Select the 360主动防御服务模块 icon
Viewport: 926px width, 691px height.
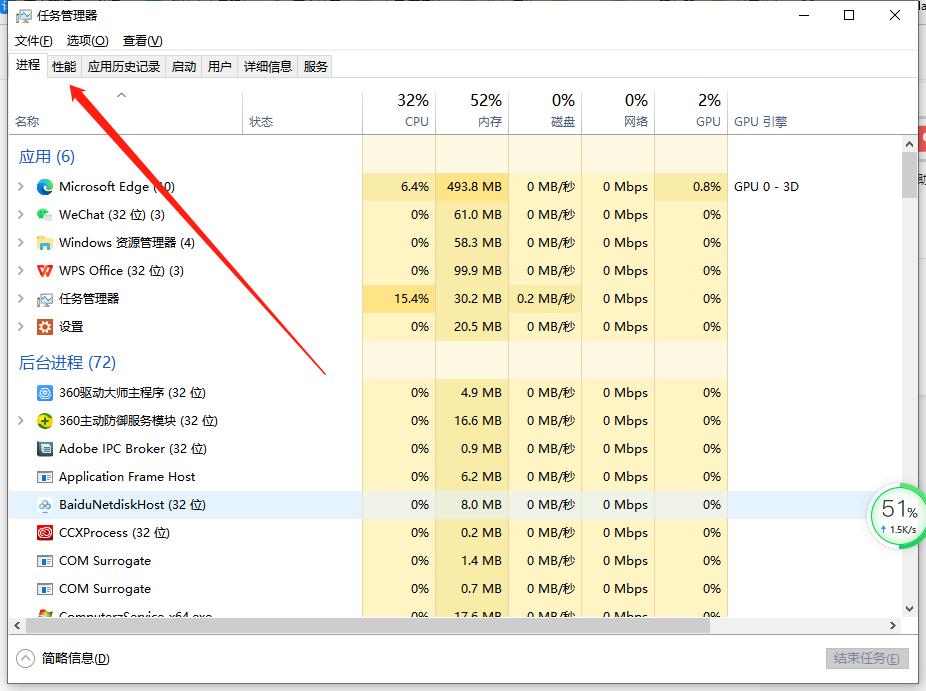coord(44,421)
